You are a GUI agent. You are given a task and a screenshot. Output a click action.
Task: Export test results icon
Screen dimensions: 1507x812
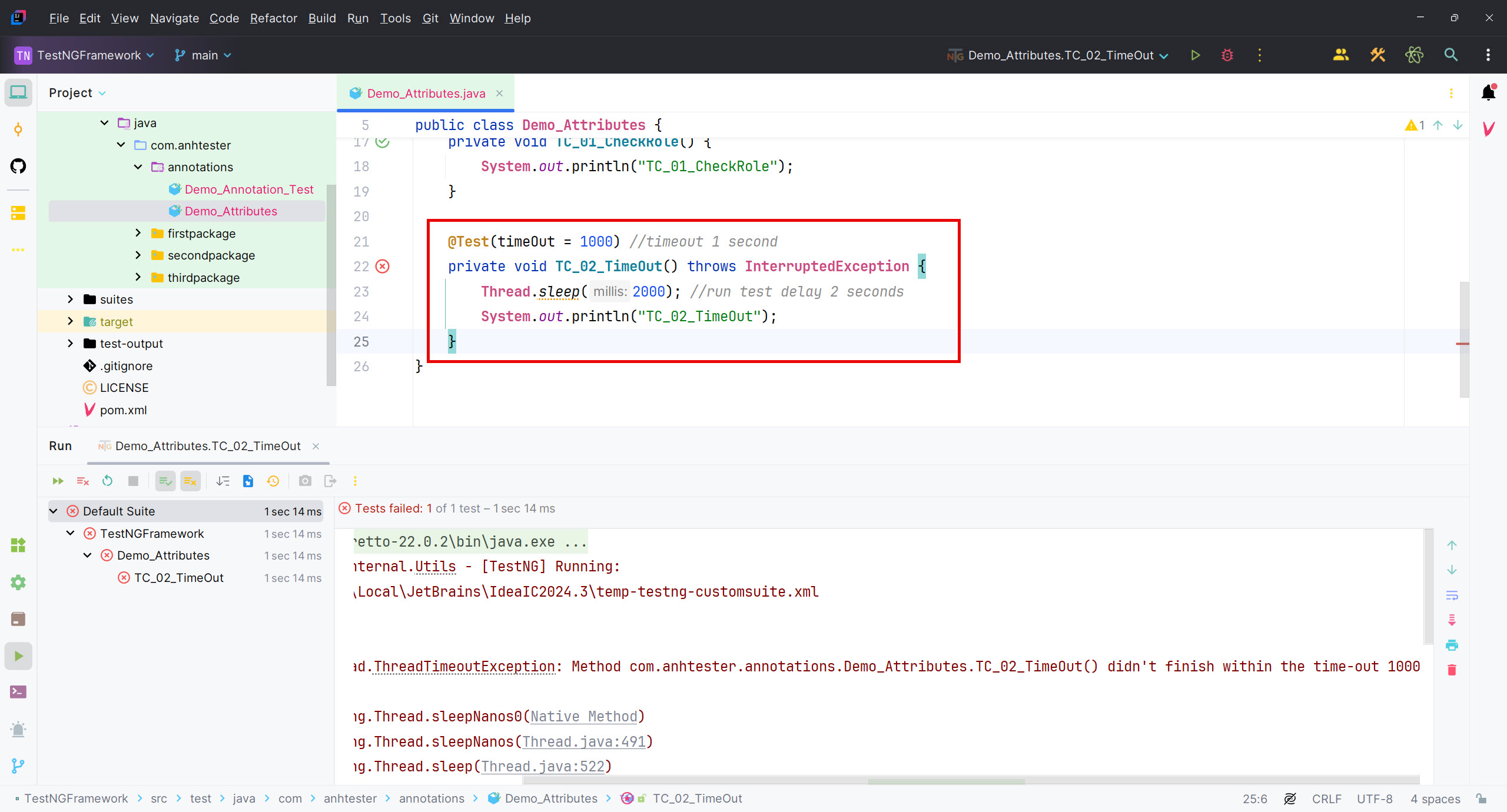tap(330, 481)
